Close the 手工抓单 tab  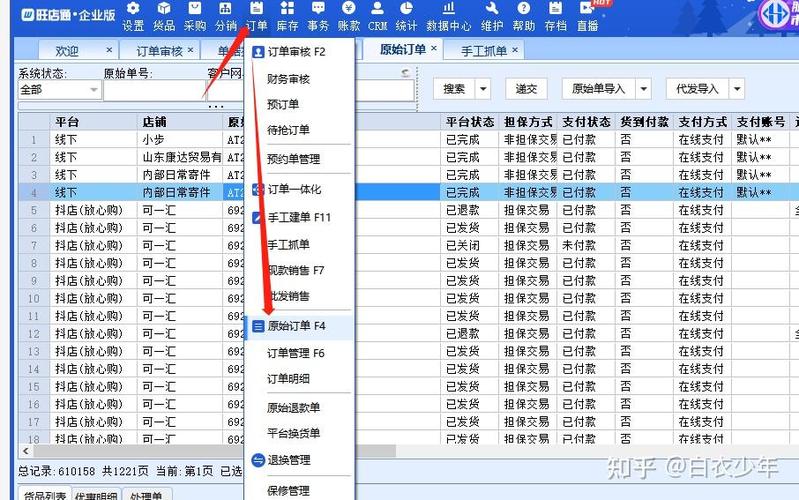[x=515, y=50]
